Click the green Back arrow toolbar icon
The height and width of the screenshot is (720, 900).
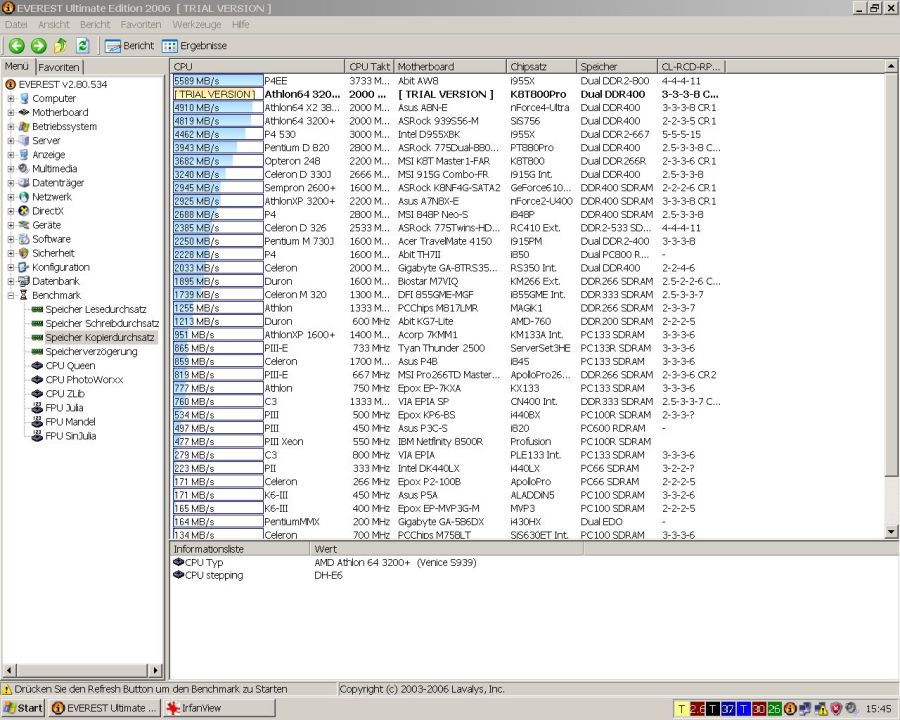16,45
